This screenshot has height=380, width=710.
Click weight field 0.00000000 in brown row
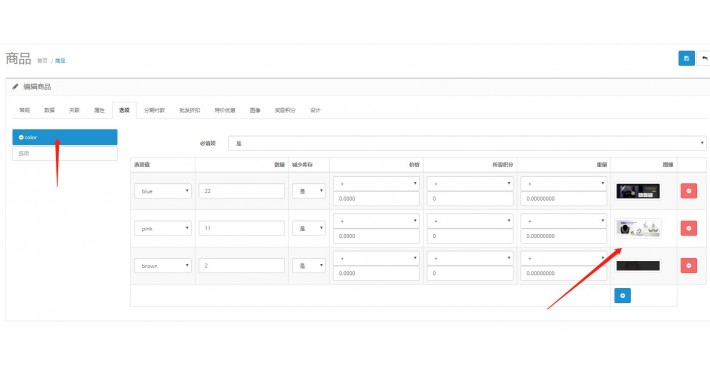564,273
